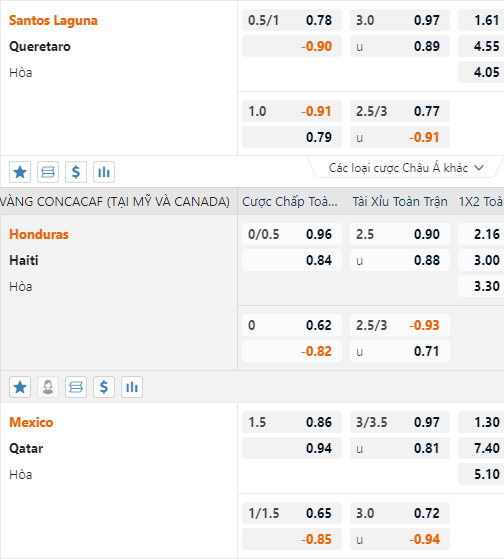
Task: Open the dollar icon under Honduras match
Action: tap(104, 387)
